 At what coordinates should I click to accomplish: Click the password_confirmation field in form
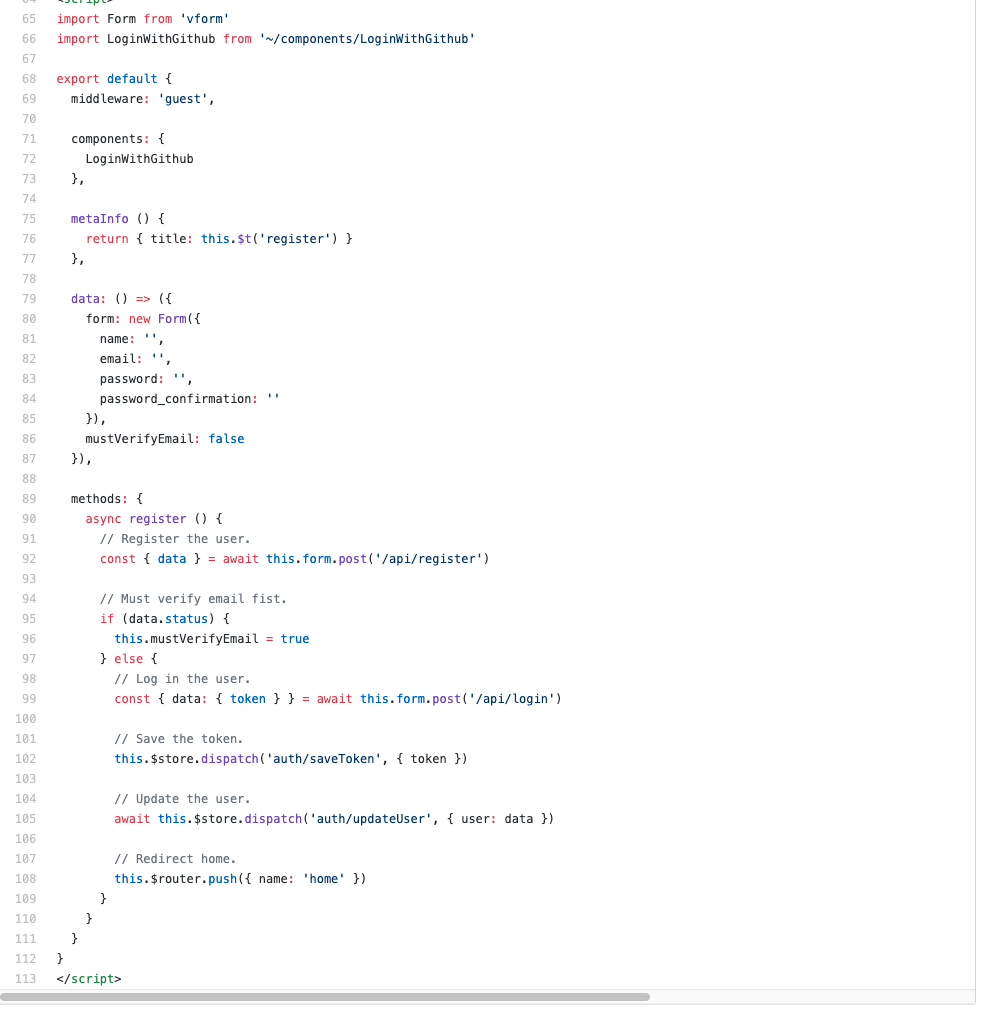(176, 398)
